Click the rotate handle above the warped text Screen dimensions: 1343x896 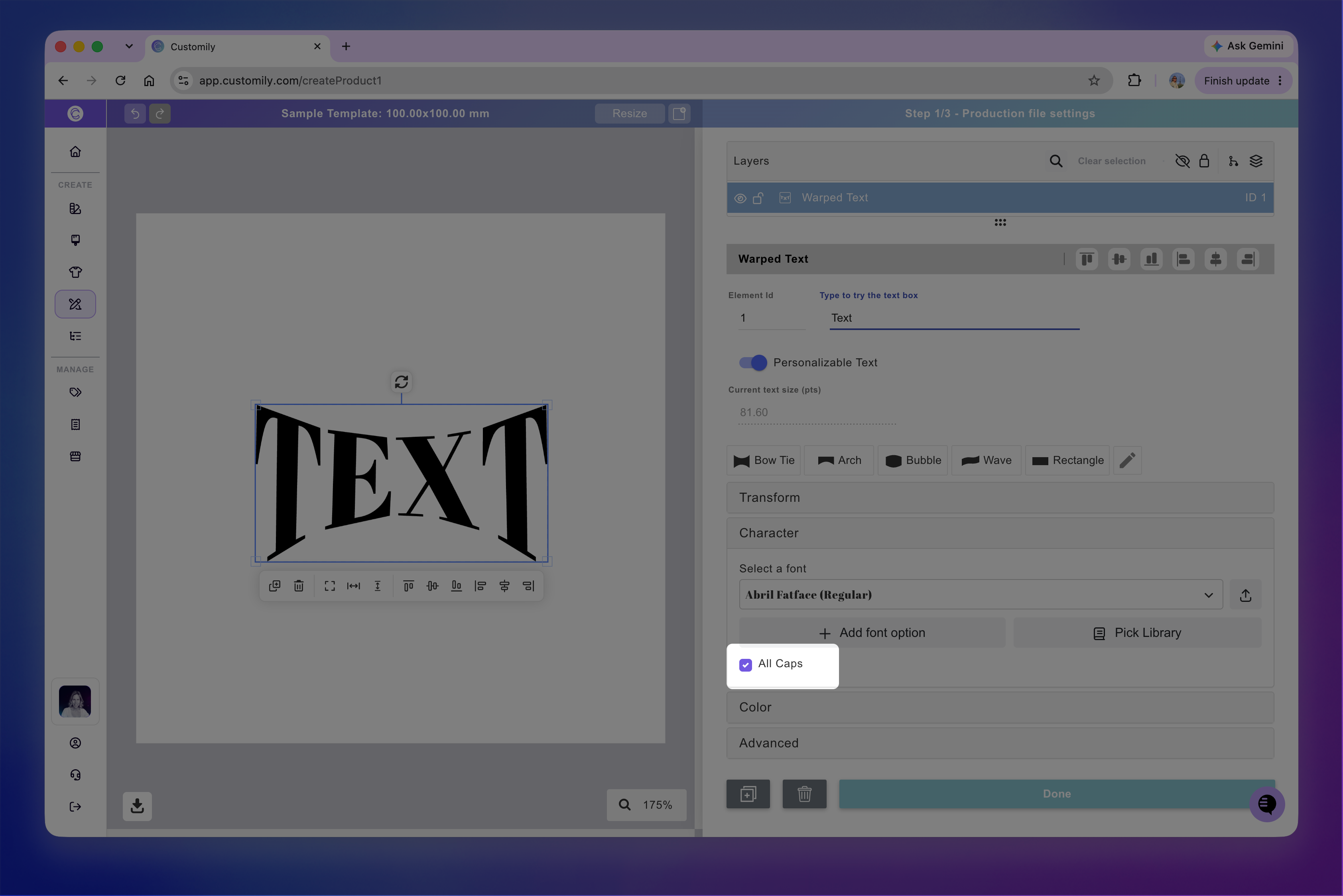coord(402,381)
